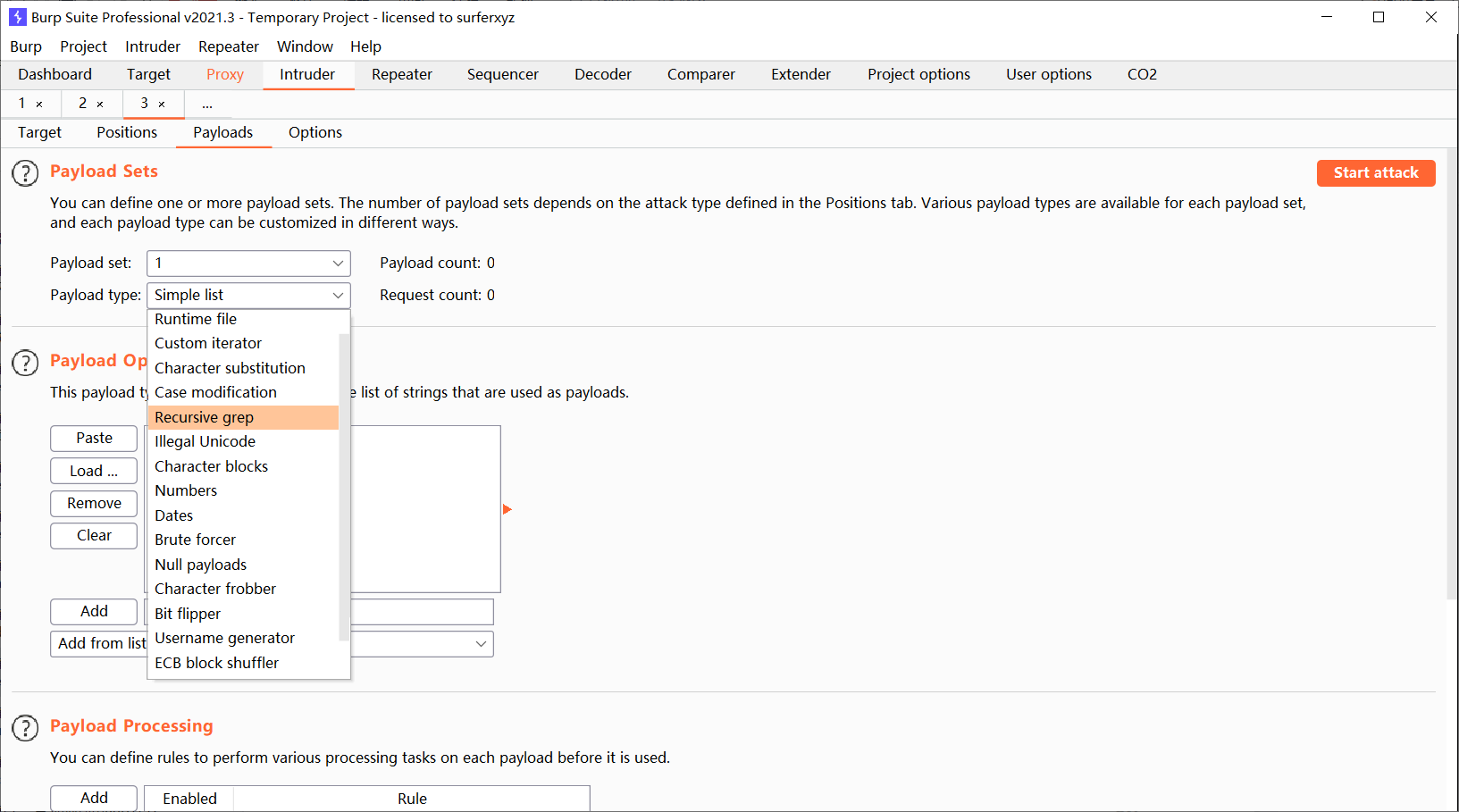Switch to the Sequencer tab
Viewport: 1459px width, 812px height.
(503, 75)
